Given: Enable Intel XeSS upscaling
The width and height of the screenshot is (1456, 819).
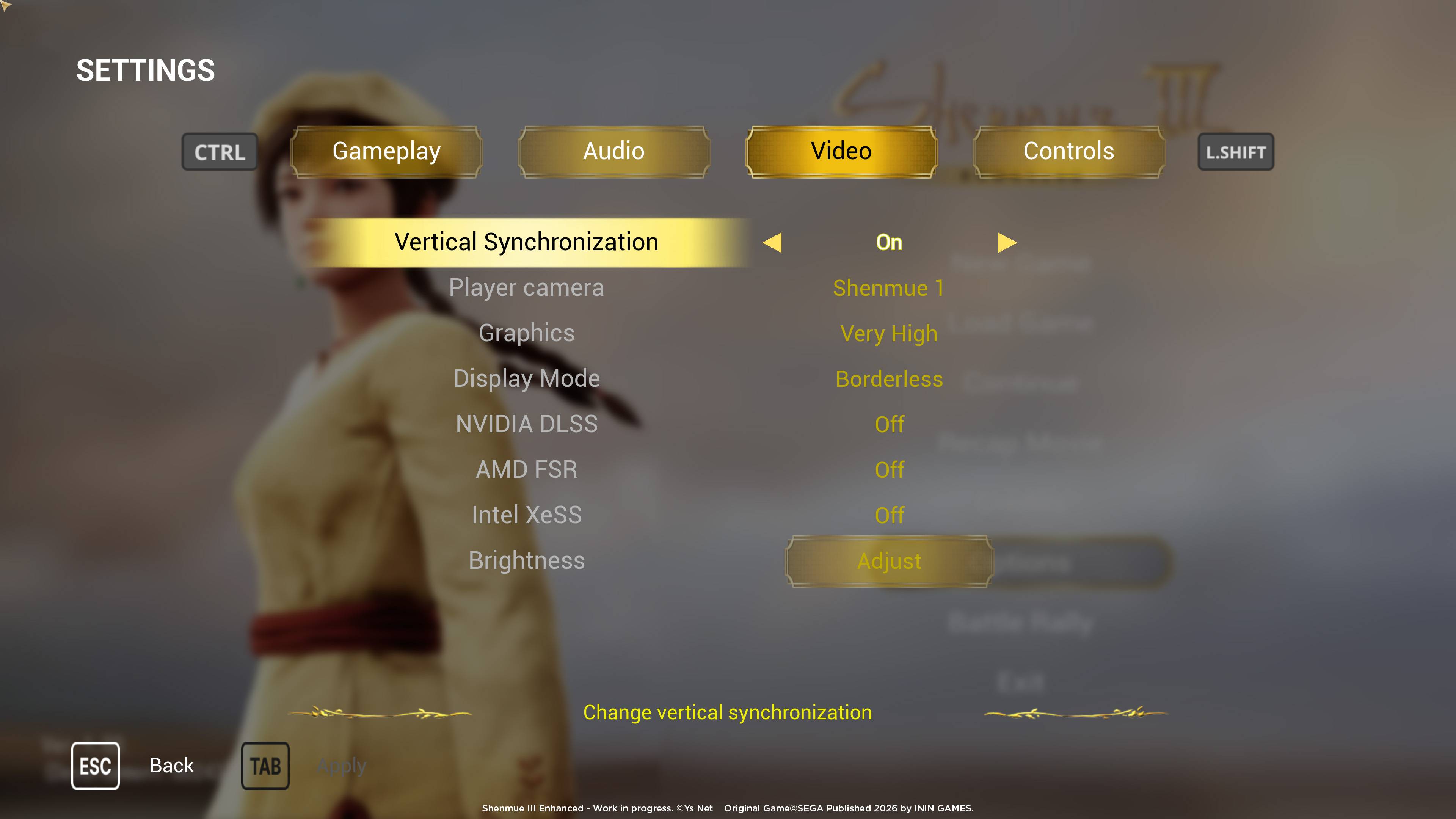Looking at the screenshot, I should point(889,515).
